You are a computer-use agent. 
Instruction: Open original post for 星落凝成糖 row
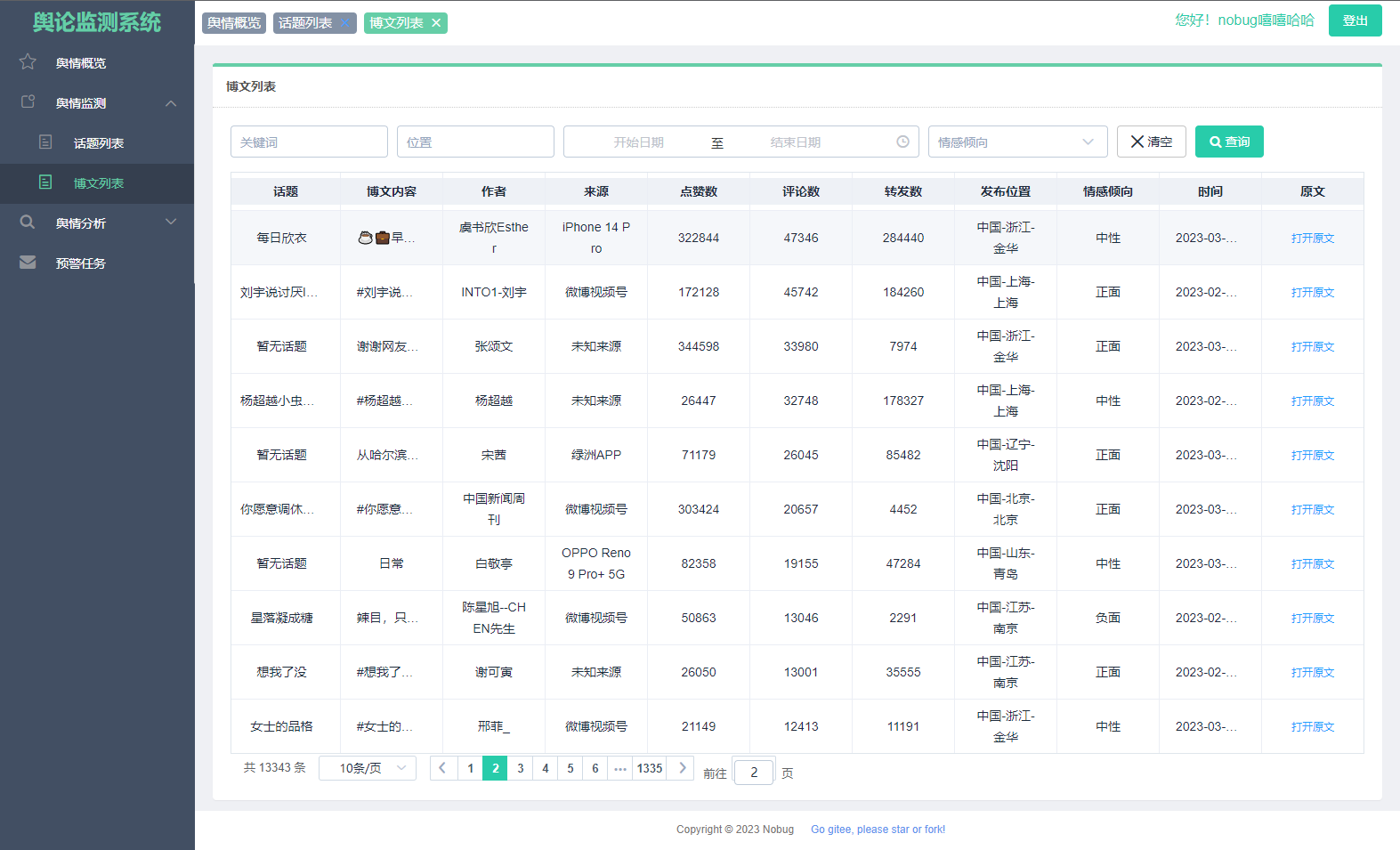tap(1313, 618)
